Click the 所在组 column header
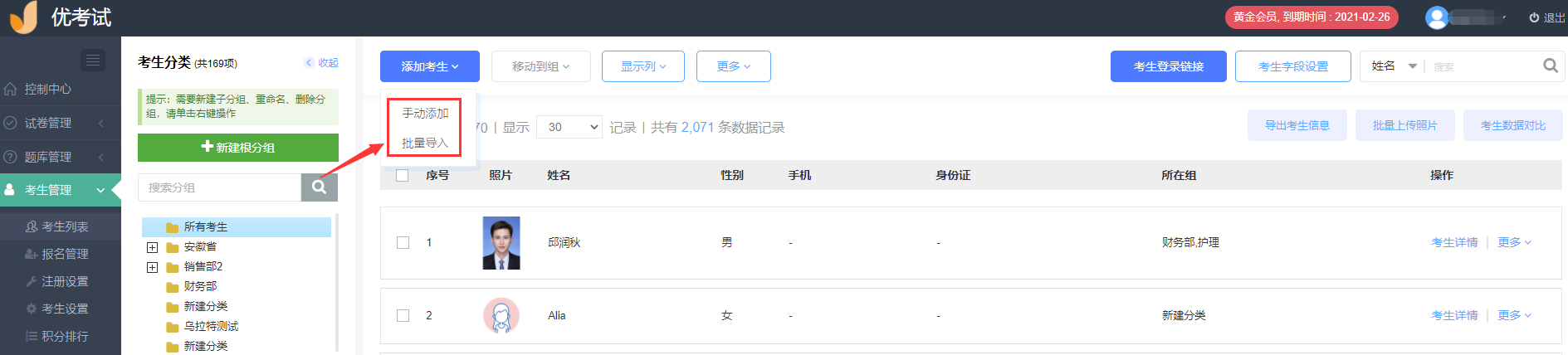Image resolution: width=1568 pixels, height=355 pixels. point(1179,176)
